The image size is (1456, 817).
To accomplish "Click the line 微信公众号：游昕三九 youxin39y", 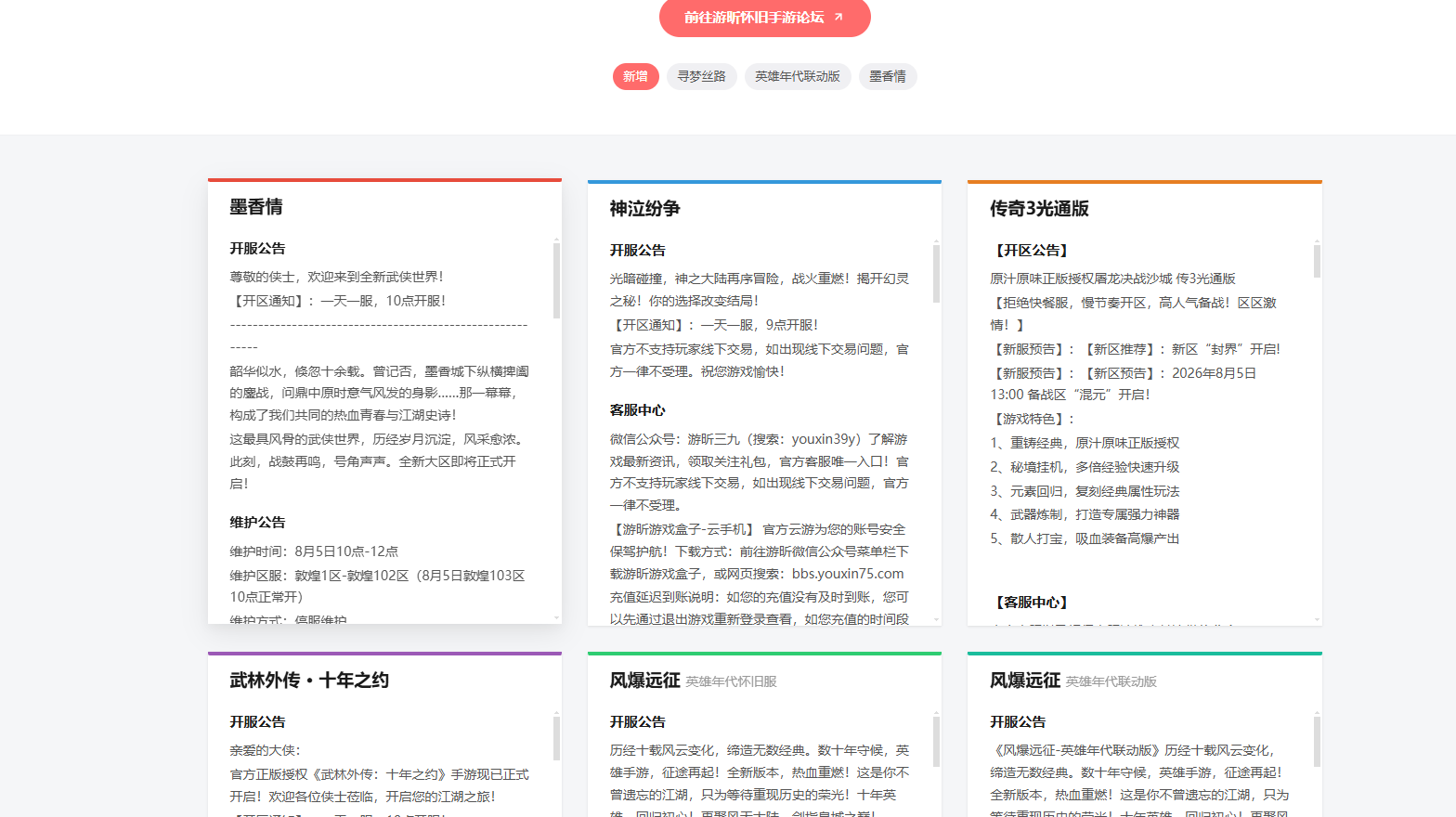I will coord(759,439).
